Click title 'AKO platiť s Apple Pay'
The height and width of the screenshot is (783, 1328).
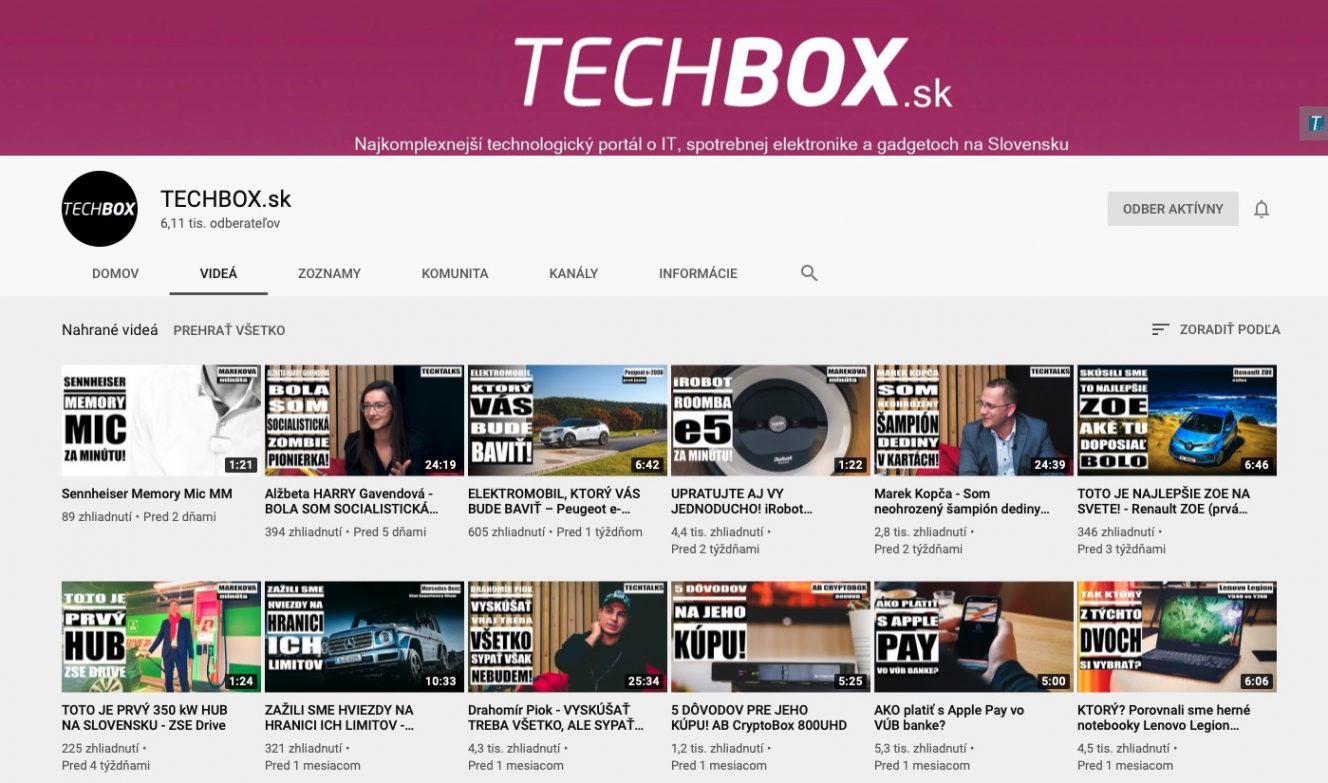pos(949,718)
